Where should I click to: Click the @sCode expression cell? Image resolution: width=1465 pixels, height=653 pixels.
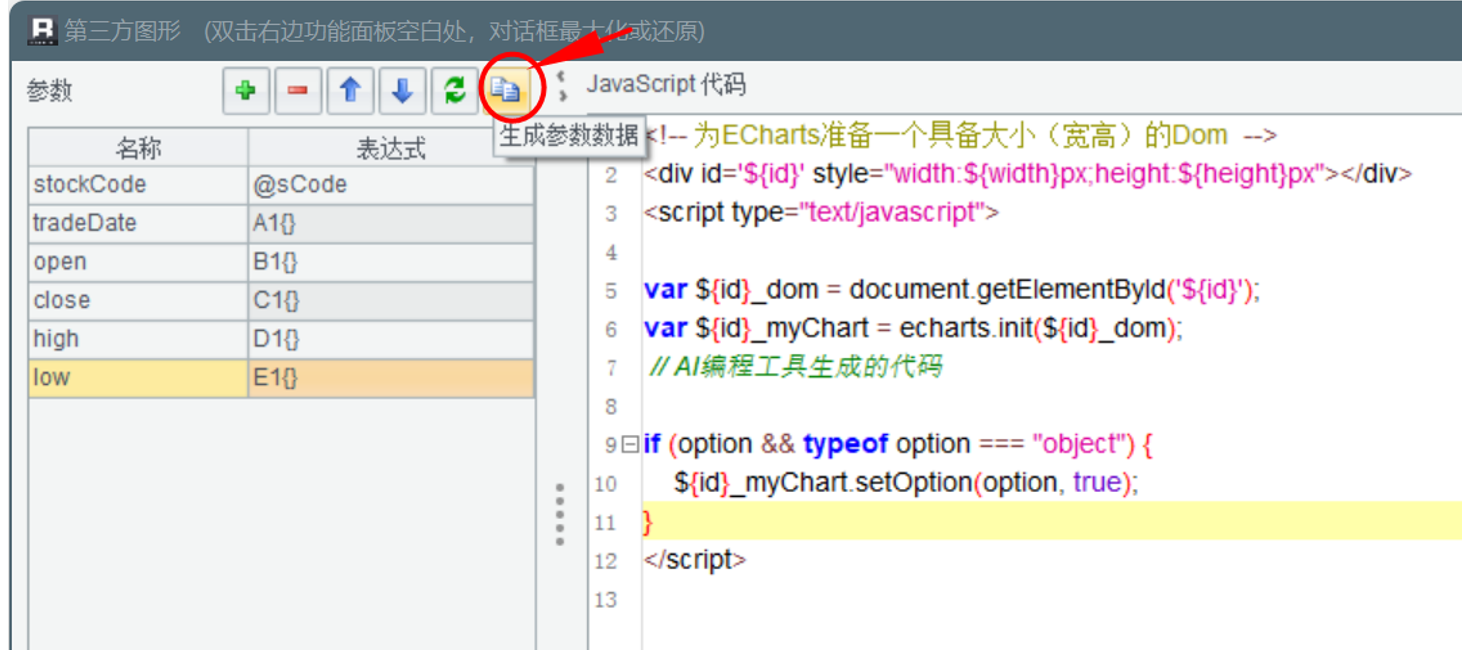(x=391, y=185)
